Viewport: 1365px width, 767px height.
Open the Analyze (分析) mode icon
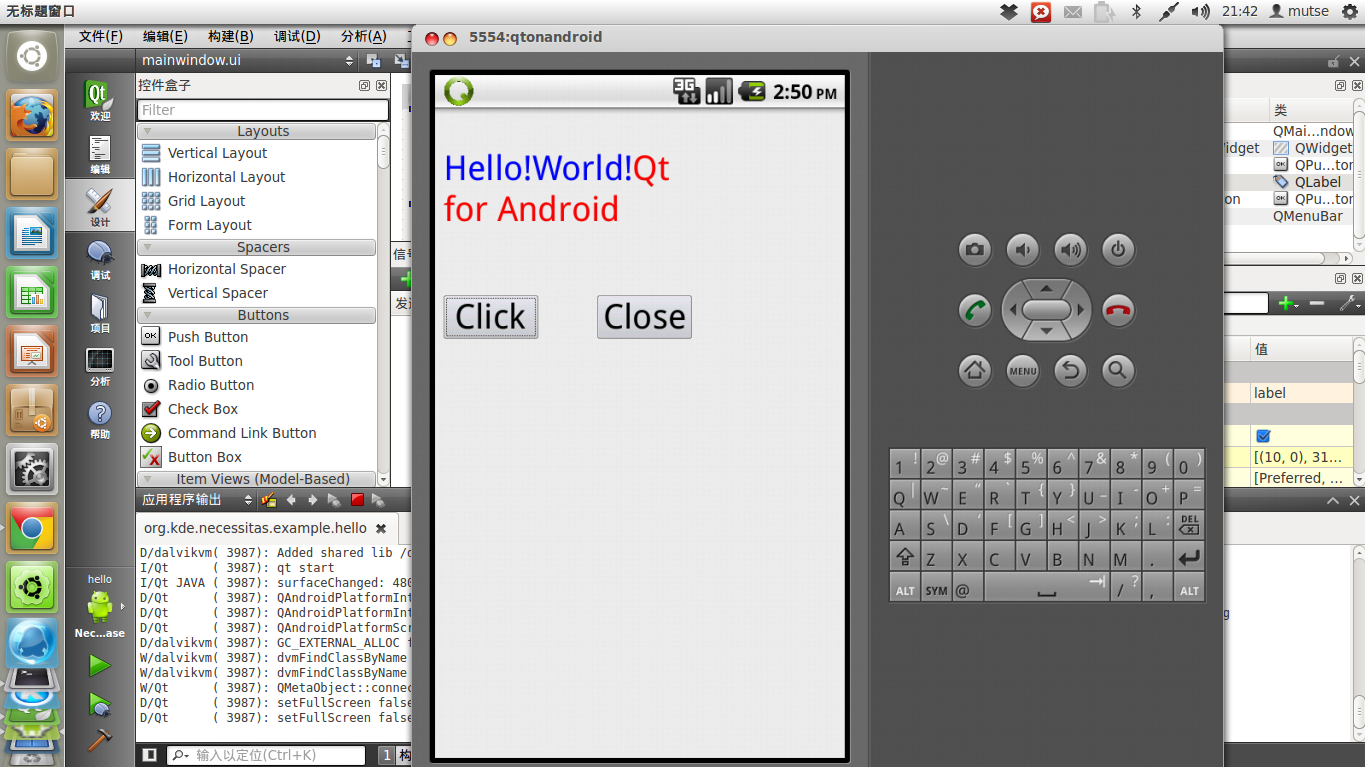pyautogui.click(x=100, y=366)
